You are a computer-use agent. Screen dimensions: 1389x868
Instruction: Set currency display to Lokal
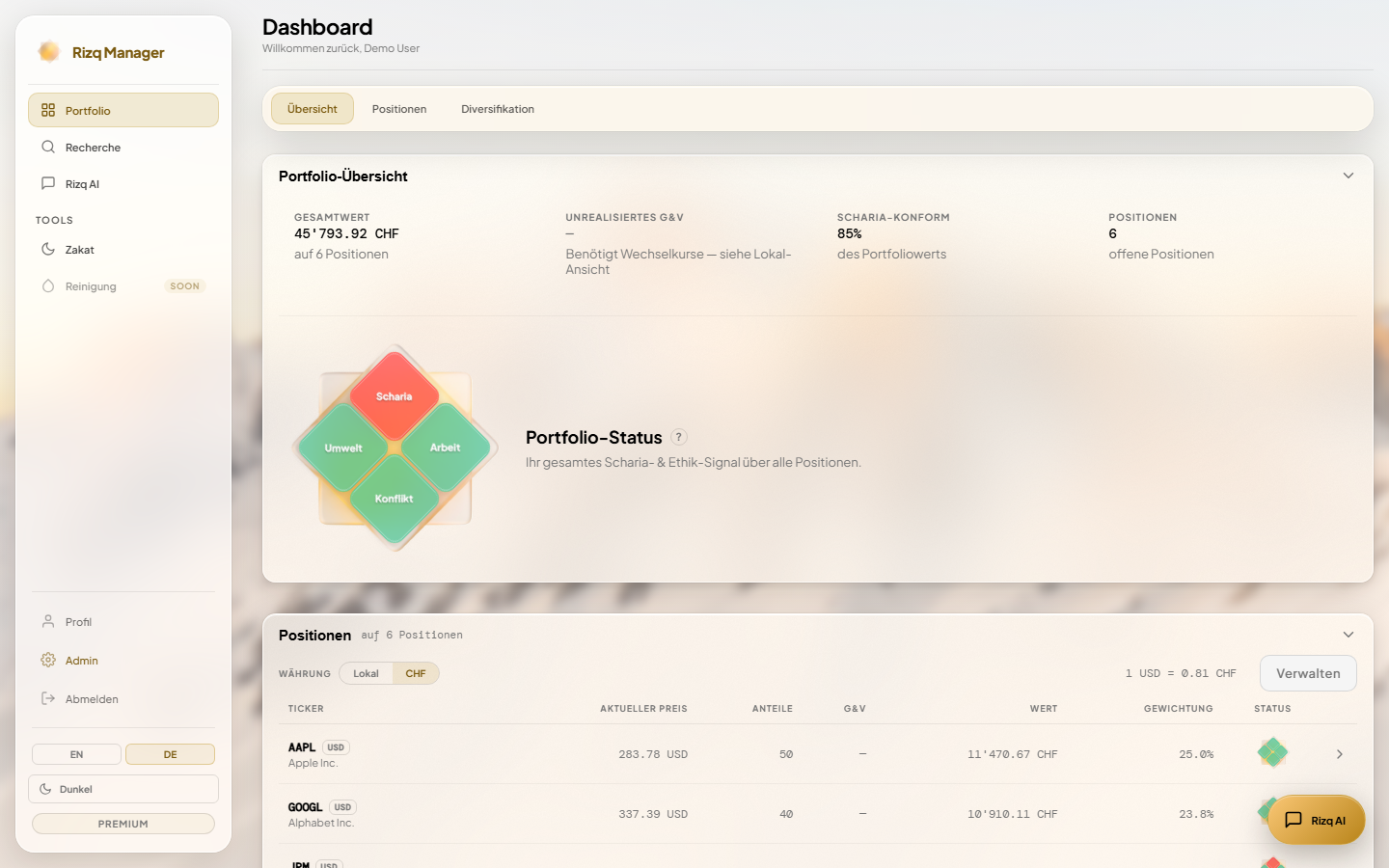click(x=366, y=673)
